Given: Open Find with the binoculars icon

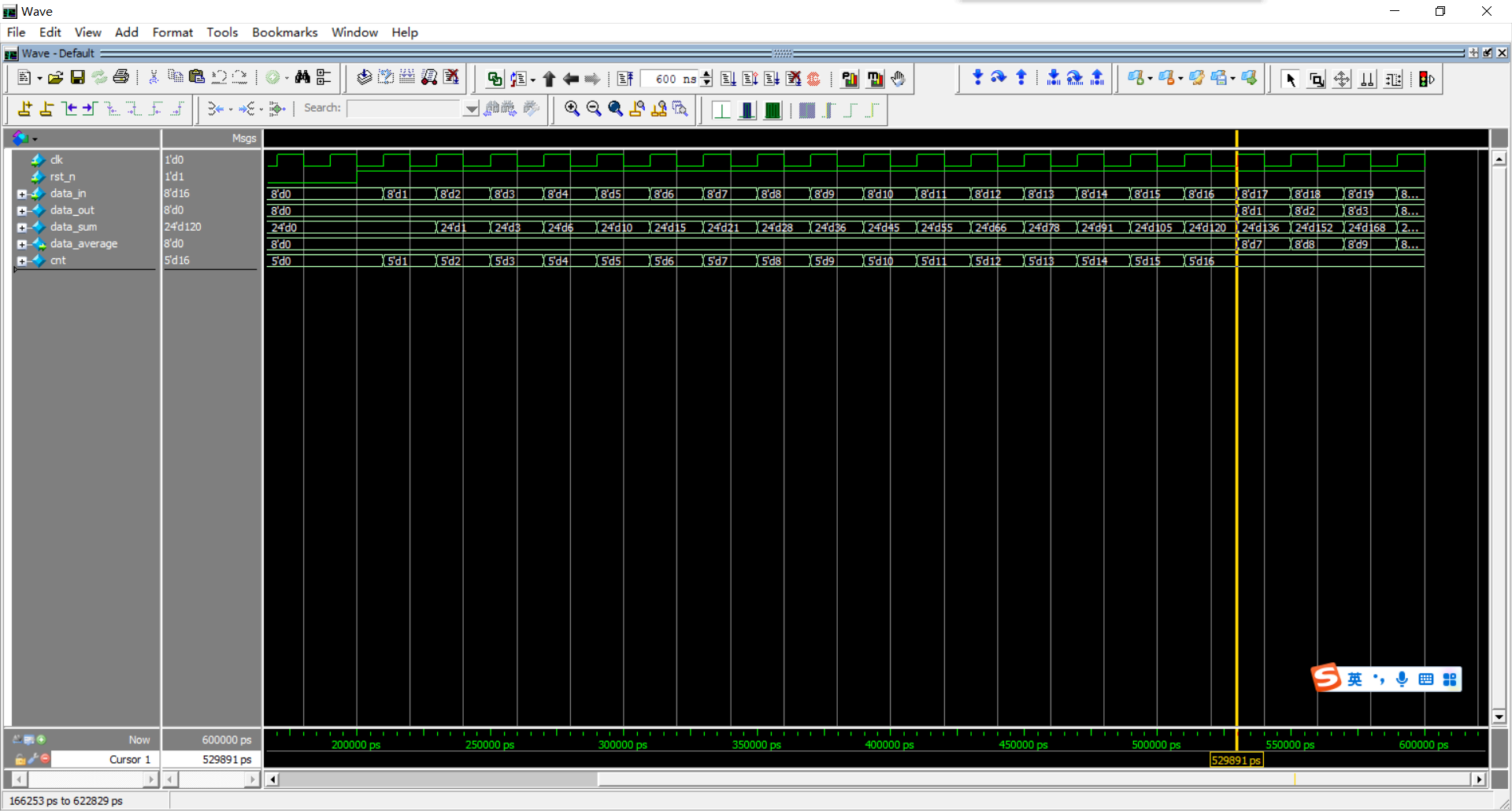Looking at the screenshot, I should tap(302, 77).
